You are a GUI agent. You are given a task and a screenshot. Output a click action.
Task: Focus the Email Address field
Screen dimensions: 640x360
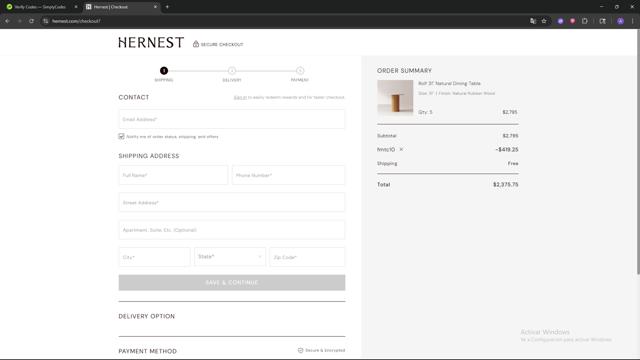point(232,119)
